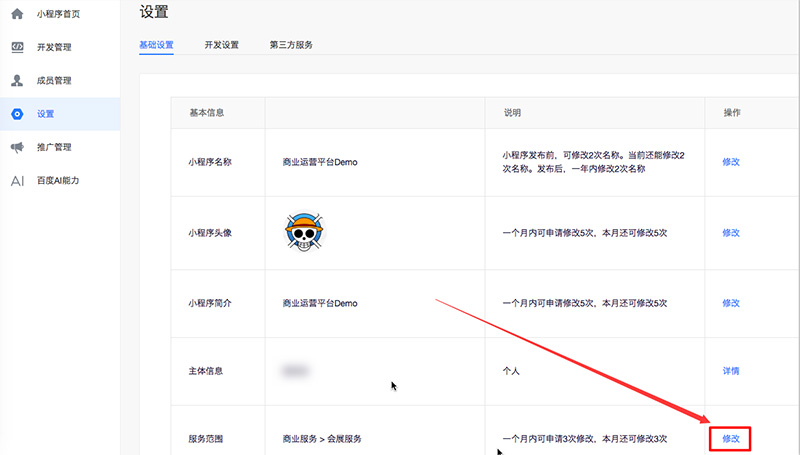
Task: Open the 第三方服务 tab
Action: [x=290, y=45]
